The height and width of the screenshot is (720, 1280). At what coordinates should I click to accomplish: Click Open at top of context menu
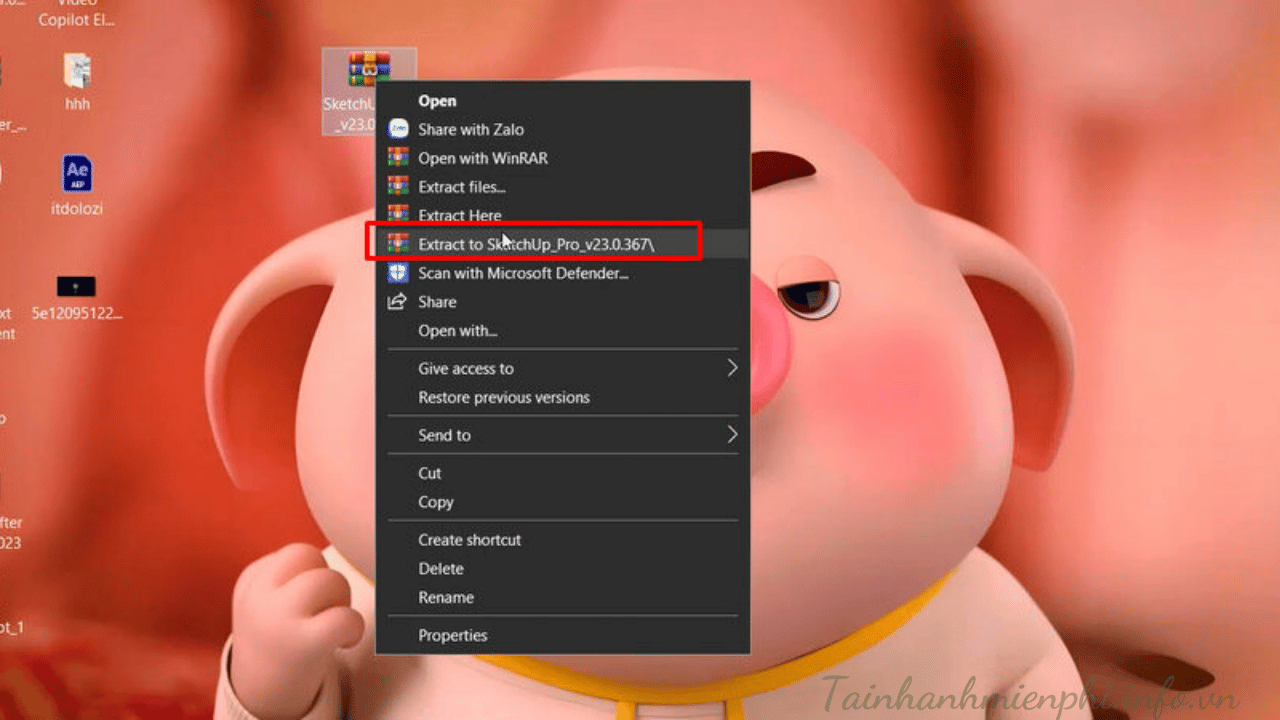437,101
